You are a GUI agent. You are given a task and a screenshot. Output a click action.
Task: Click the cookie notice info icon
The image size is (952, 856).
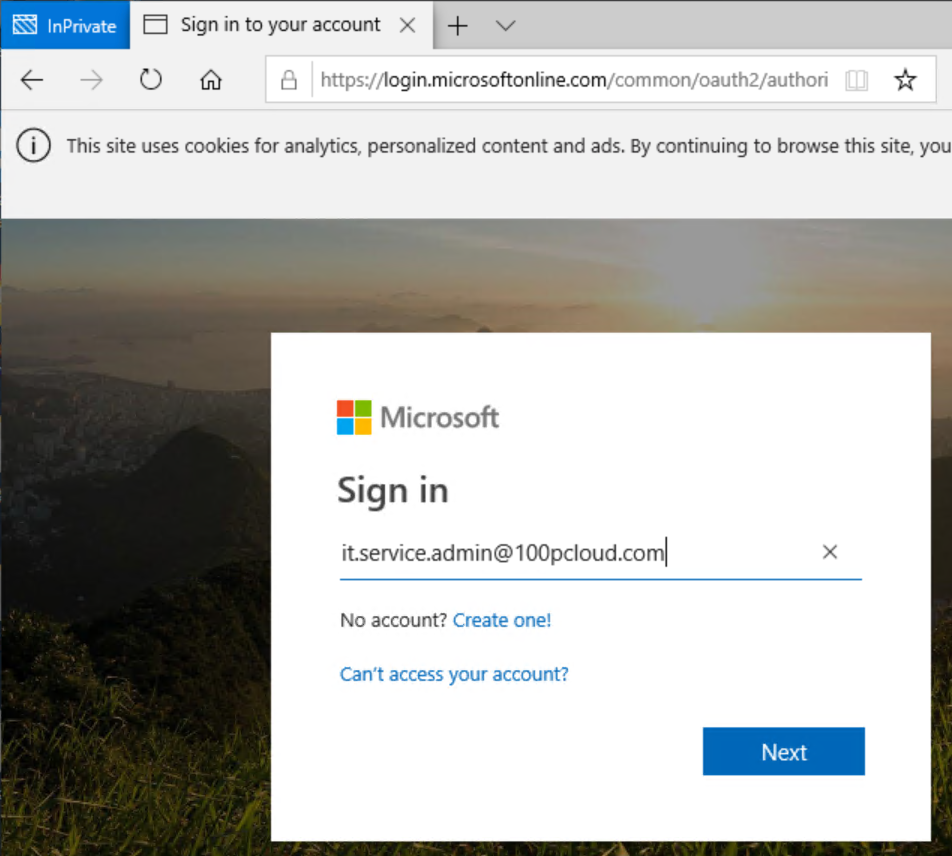33,146
